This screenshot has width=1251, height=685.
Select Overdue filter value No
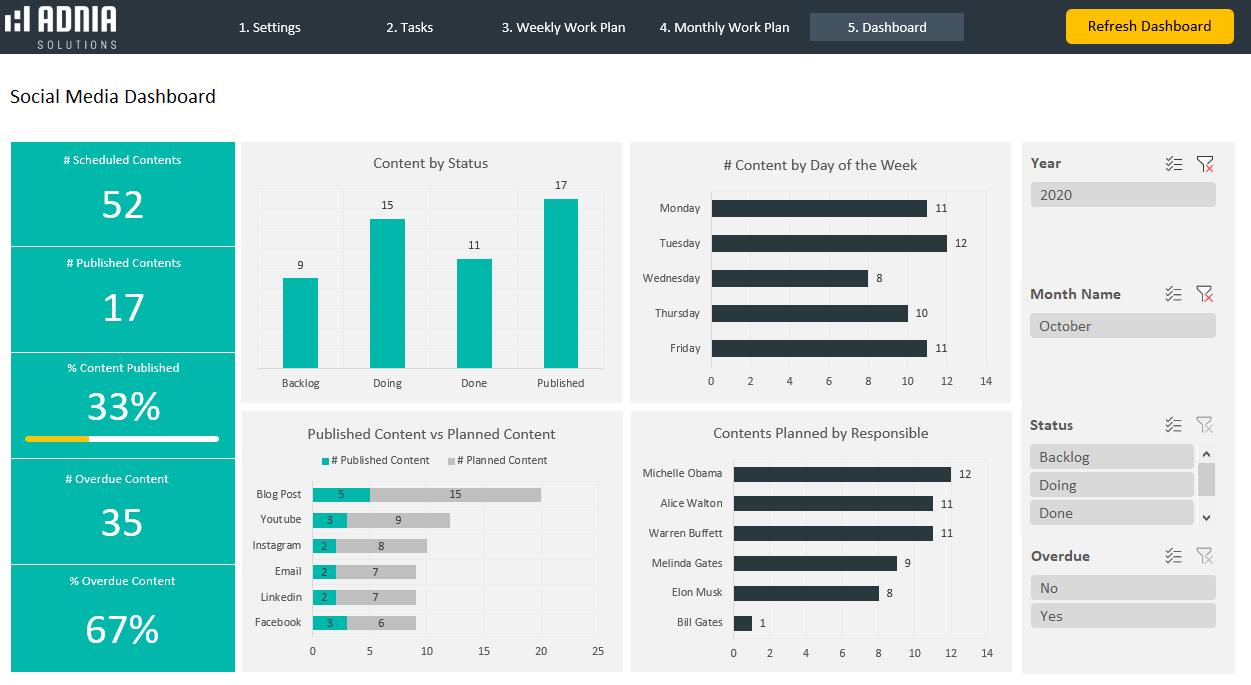[x=1122, y=588]
